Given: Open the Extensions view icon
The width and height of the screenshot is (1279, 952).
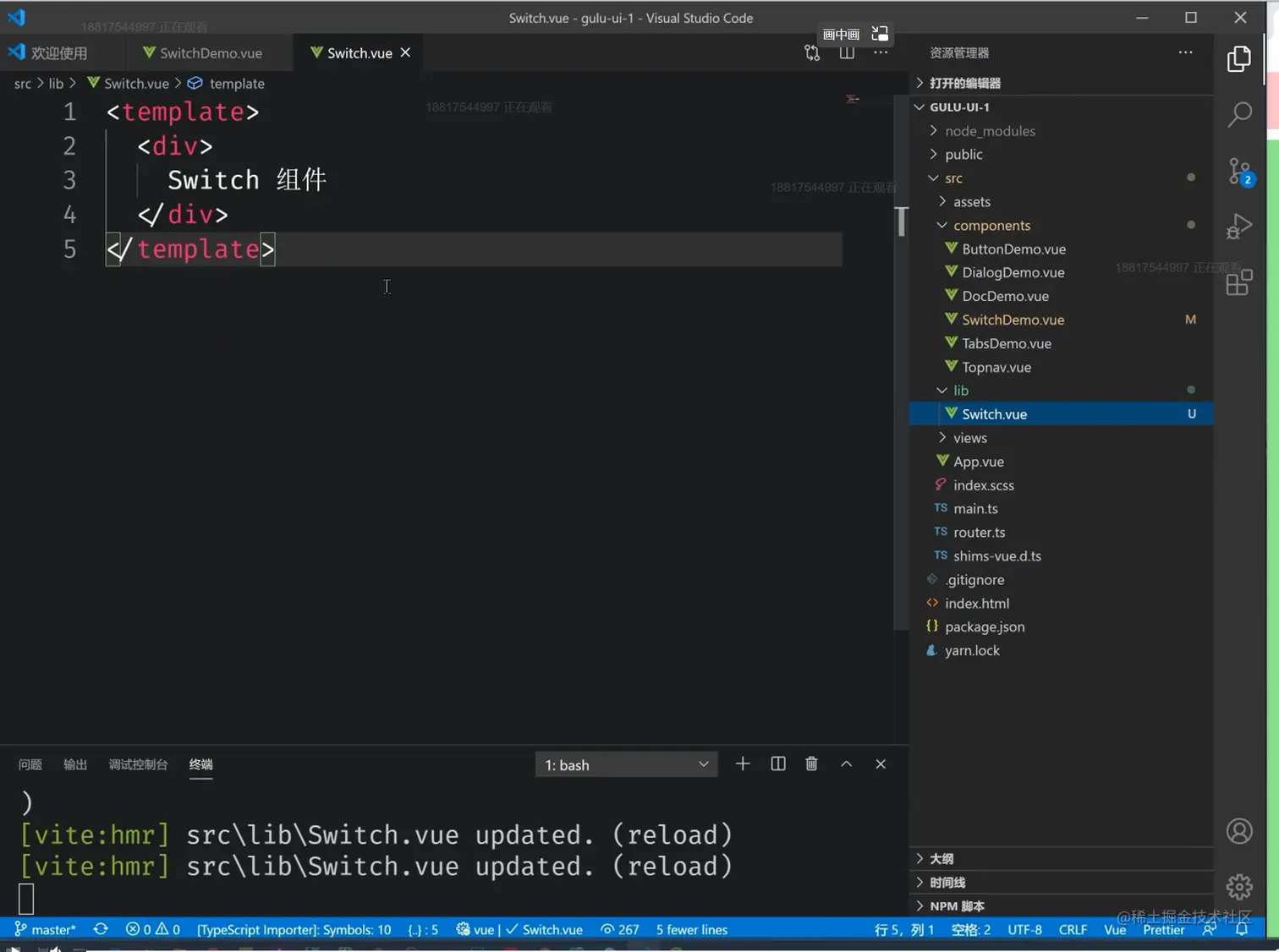Looking at the screenshot, I should coord(1239,282).
